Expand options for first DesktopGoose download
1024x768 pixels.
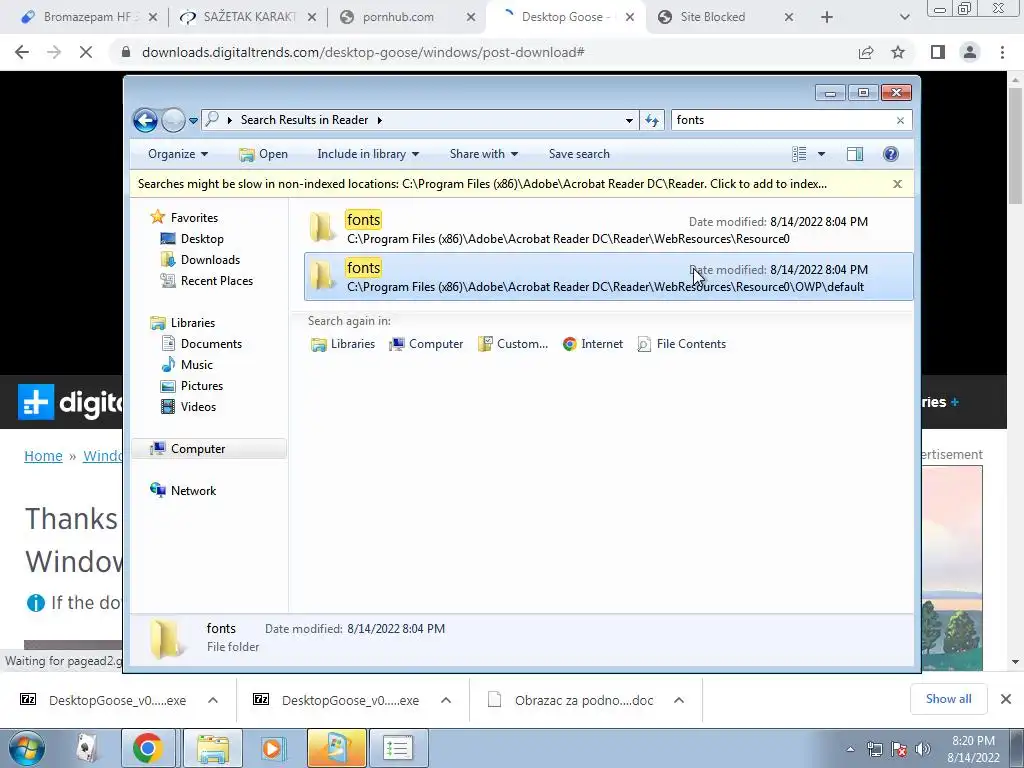213,700
